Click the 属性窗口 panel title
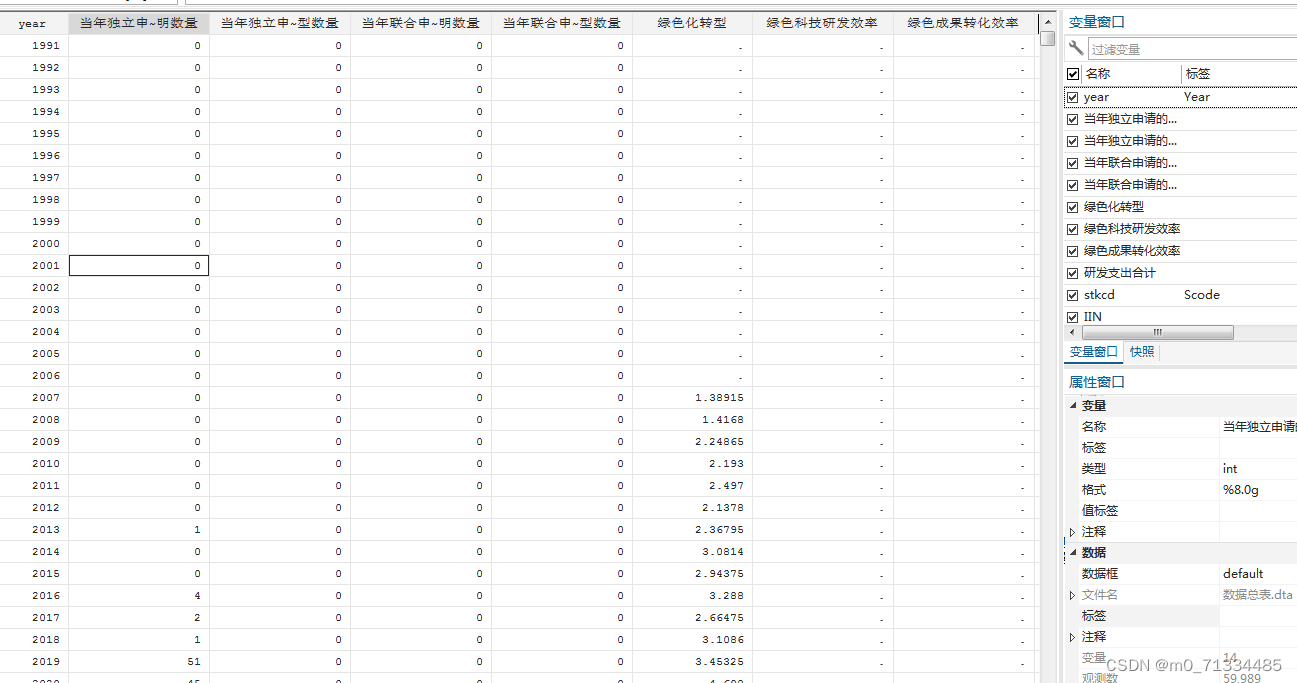 point(1097,382)
